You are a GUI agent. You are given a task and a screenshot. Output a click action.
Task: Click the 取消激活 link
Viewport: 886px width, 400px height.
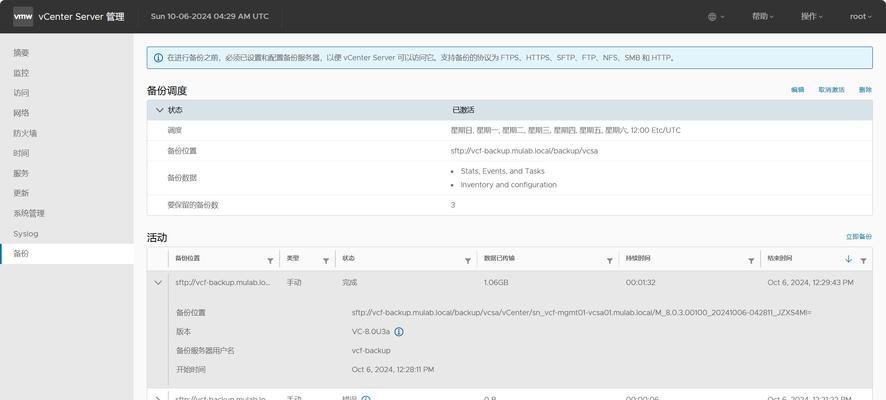[831, 90]
